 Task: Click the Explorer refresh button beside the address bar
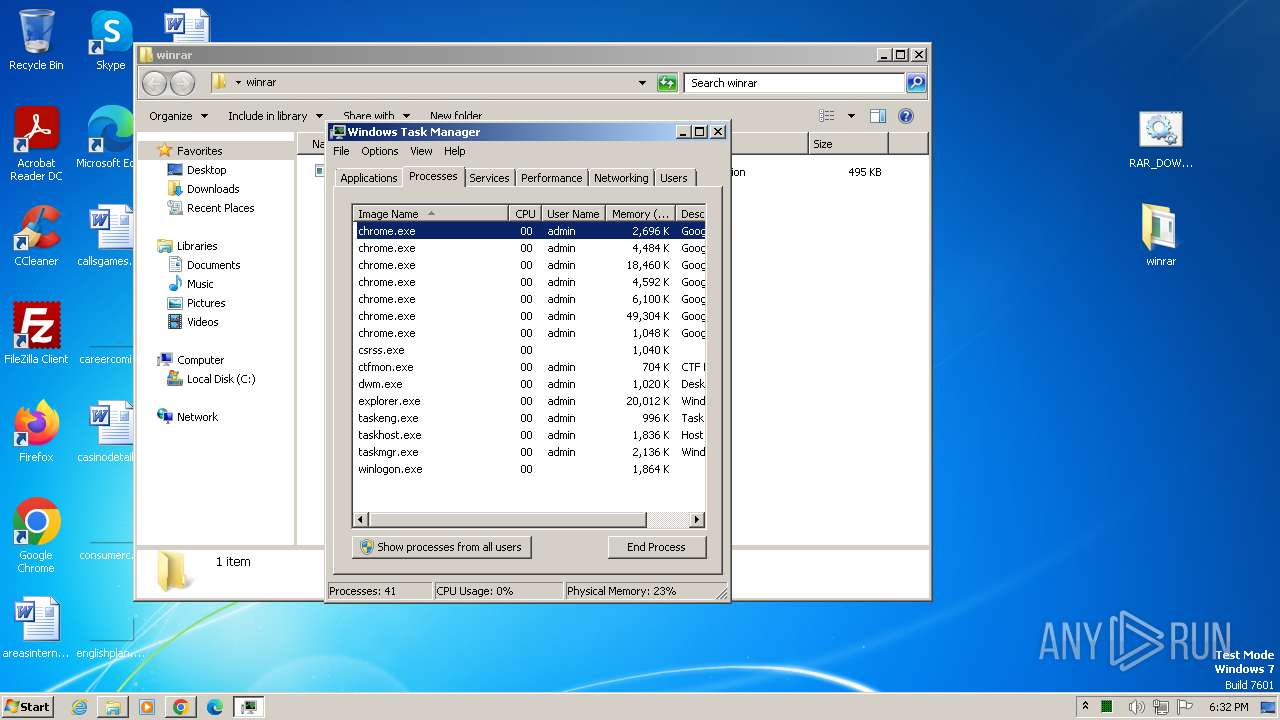tap(667, 83)
